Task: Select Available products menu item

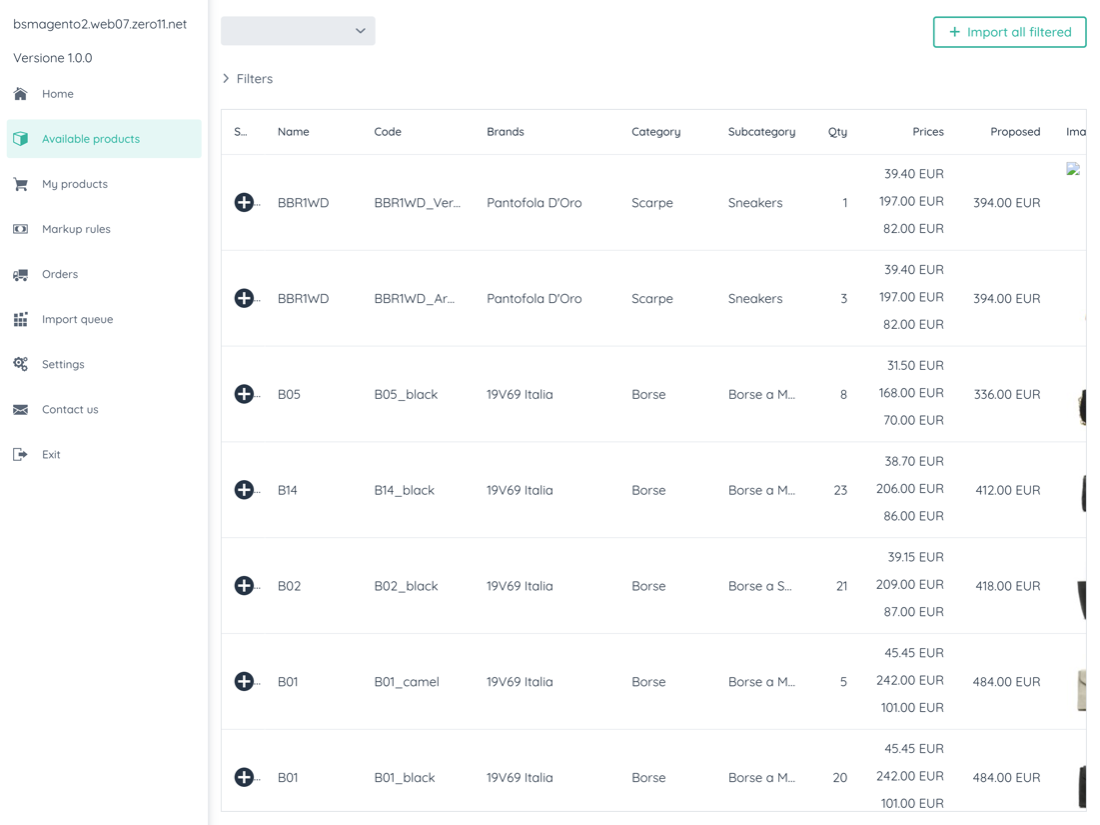Action: coord(104,139)
